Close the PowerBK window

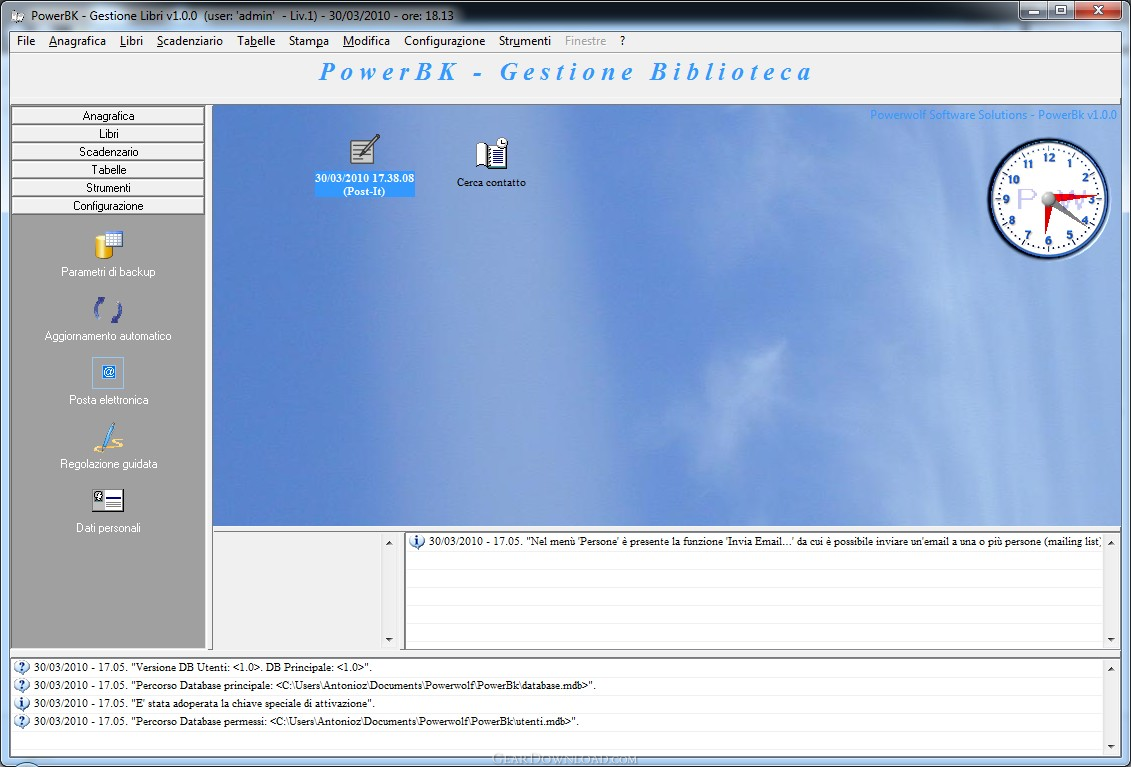click(1099, 11)
